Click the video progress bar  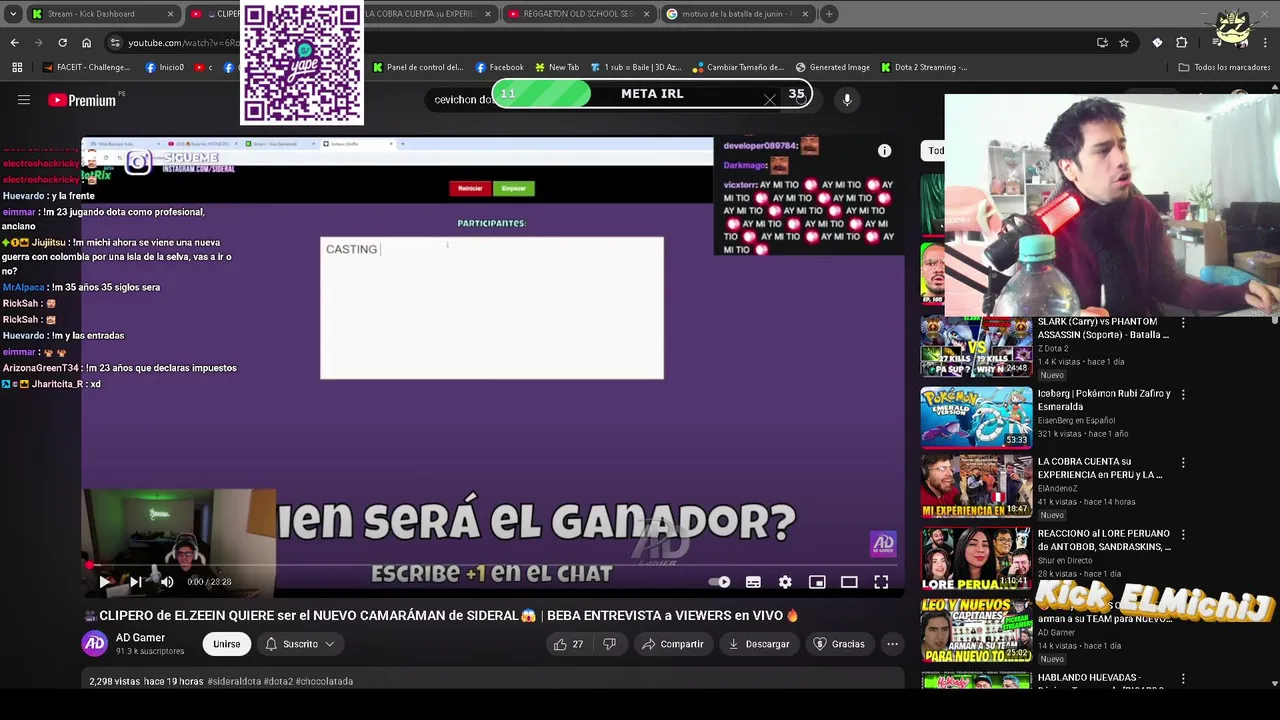click(492, 565)
